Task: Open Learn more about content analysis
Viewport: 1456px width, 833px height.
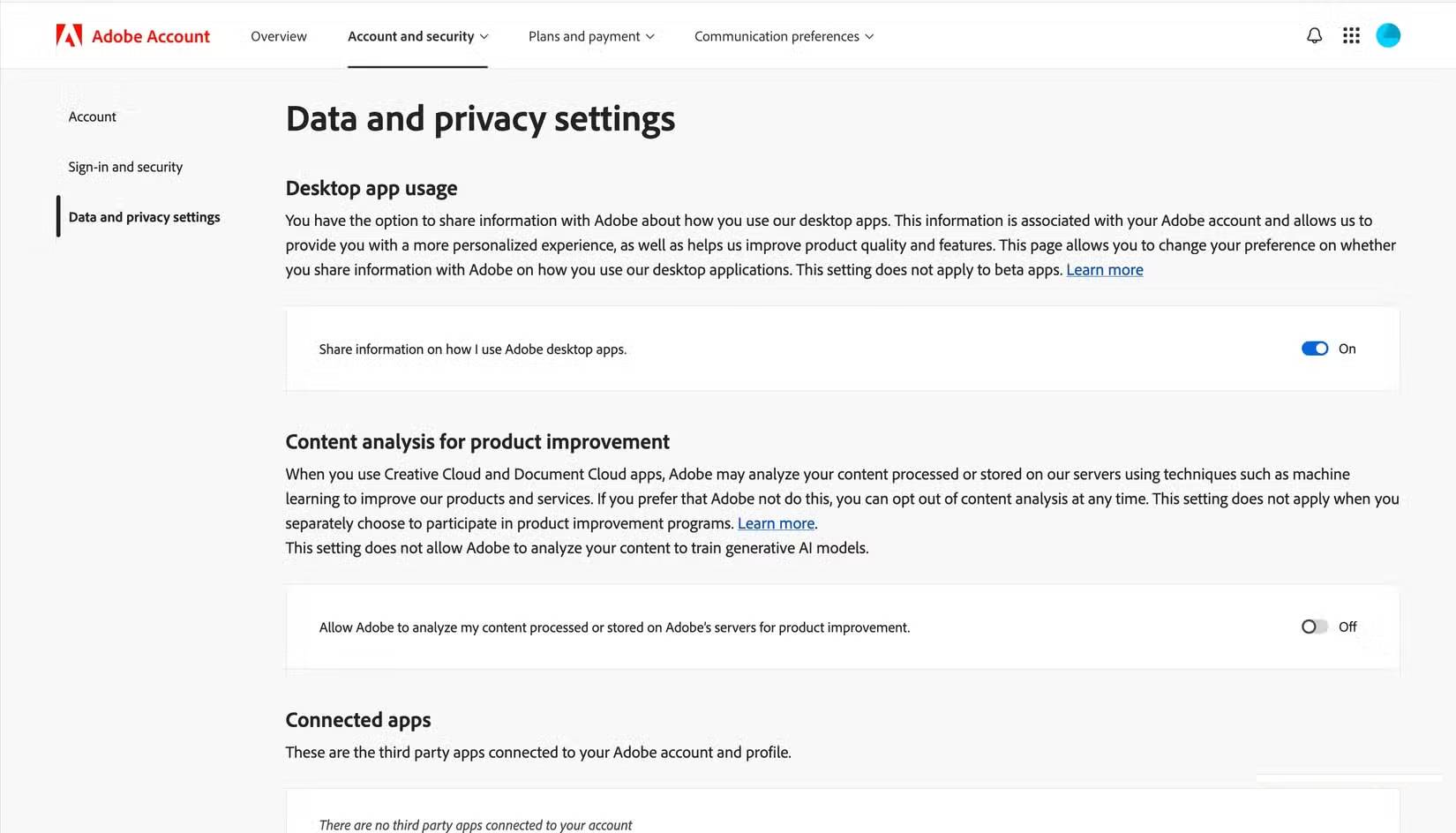Action: pos(775,522)
